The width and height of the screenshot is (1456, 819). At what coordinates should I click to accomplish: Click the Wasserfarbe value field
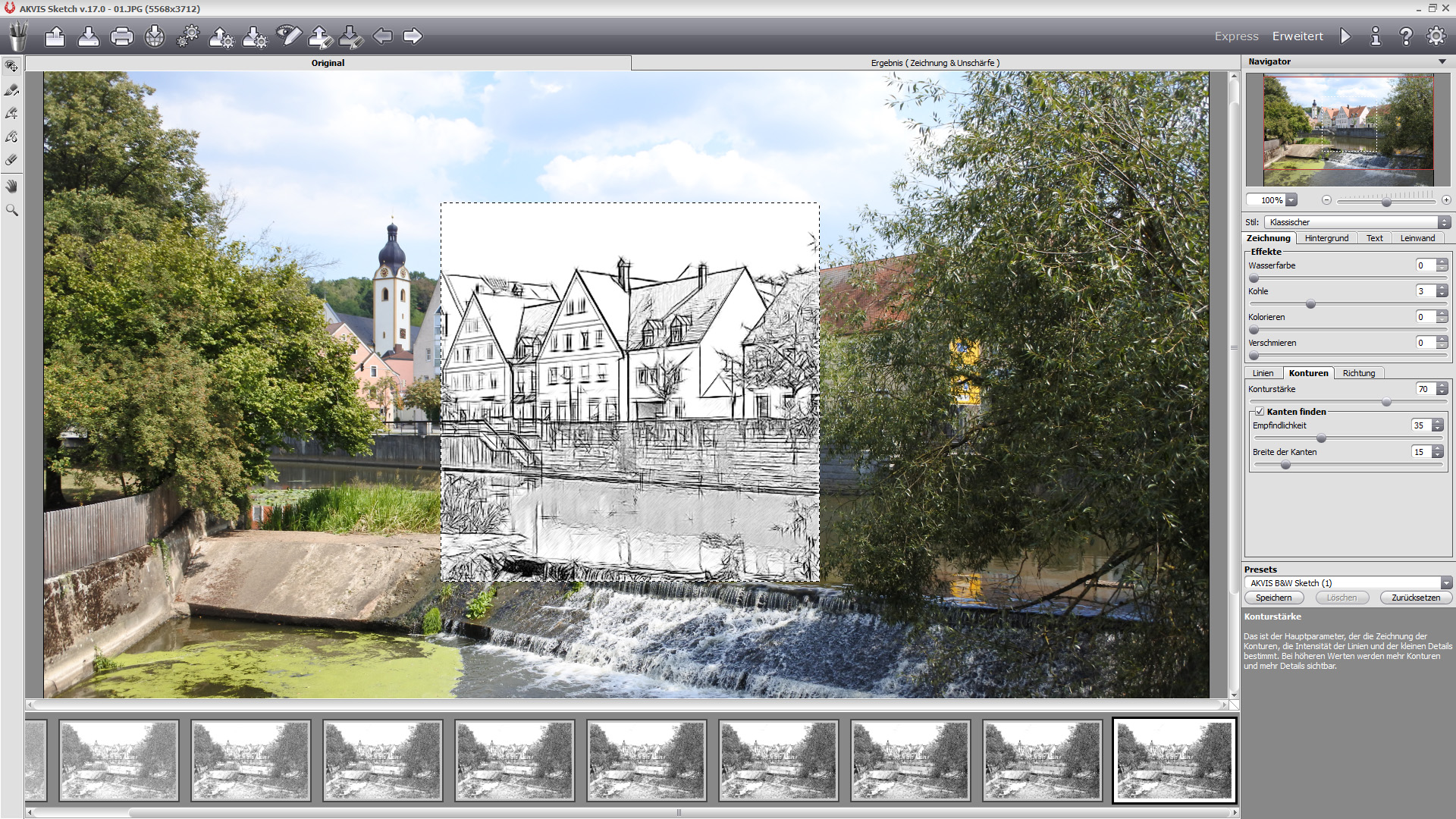pos(1425,265)
